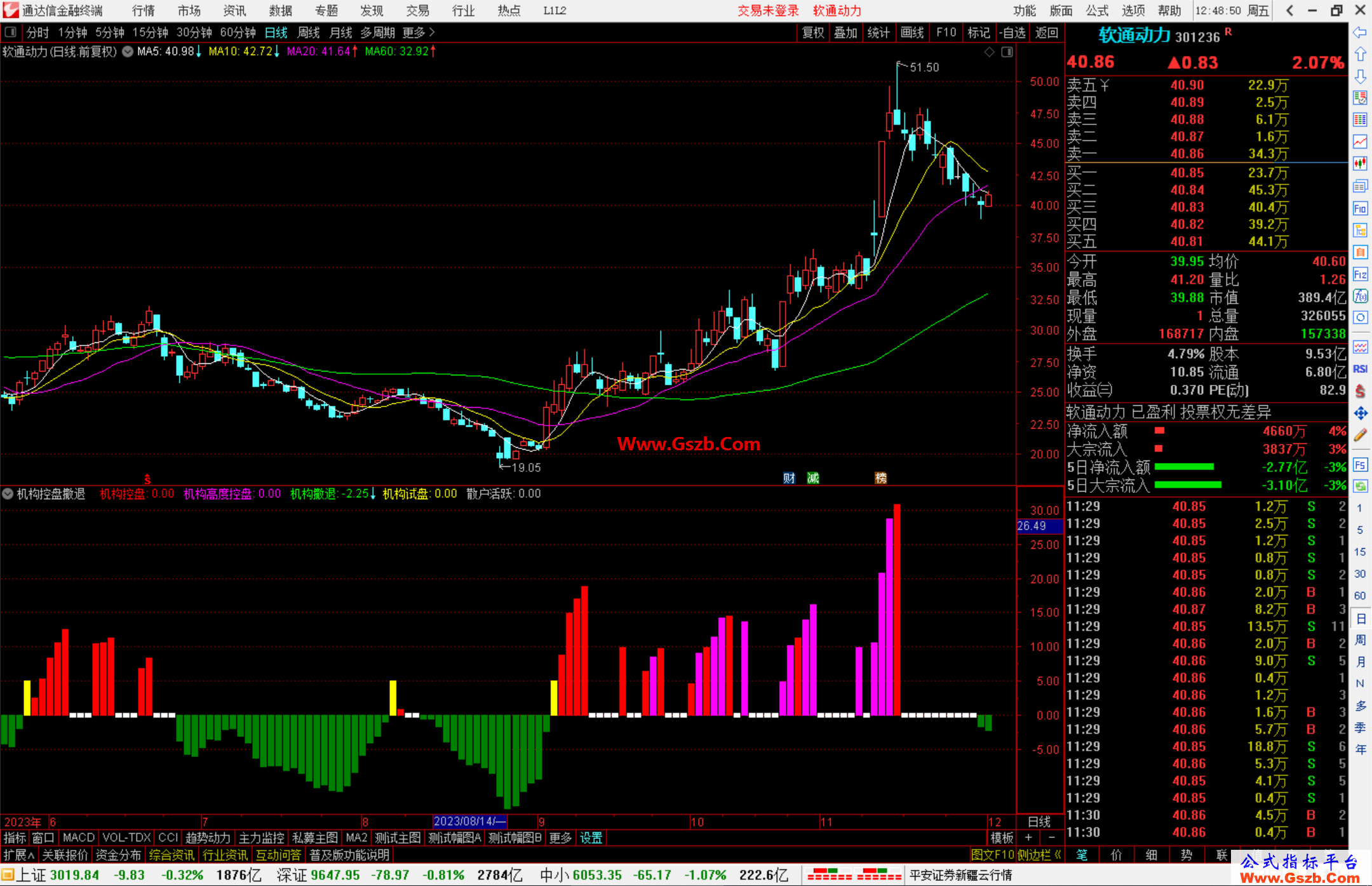Open the quote list icon with check mark

(1360, 98)
